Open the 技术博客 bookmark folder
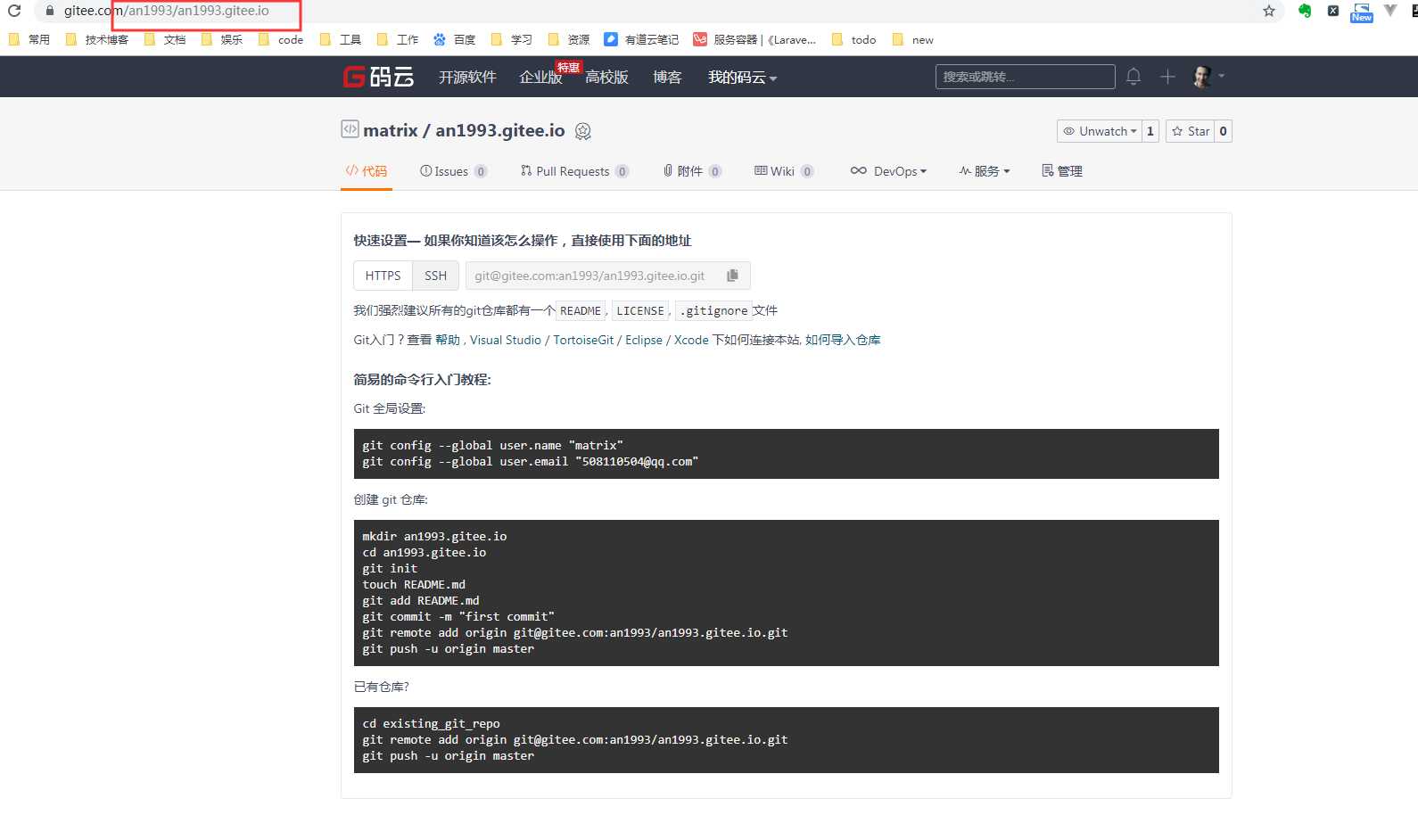This screenshot has height=840, width=1418. 97,39
